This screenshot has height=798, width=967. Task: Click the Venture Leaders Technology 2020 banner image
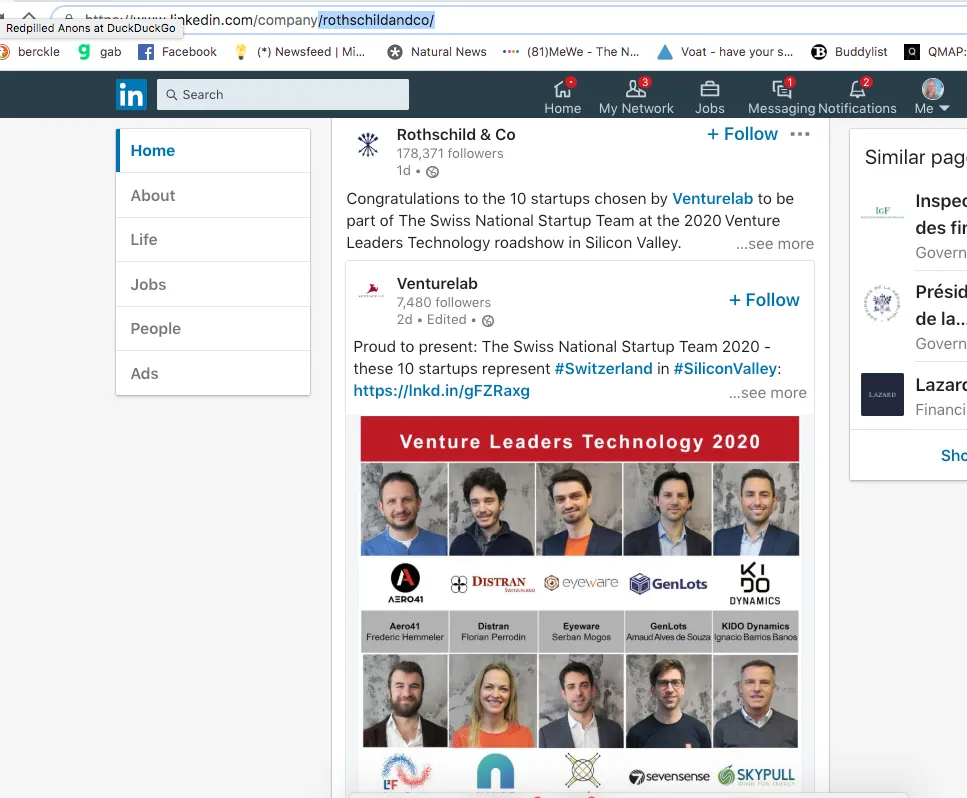click(x=580, y=439)
